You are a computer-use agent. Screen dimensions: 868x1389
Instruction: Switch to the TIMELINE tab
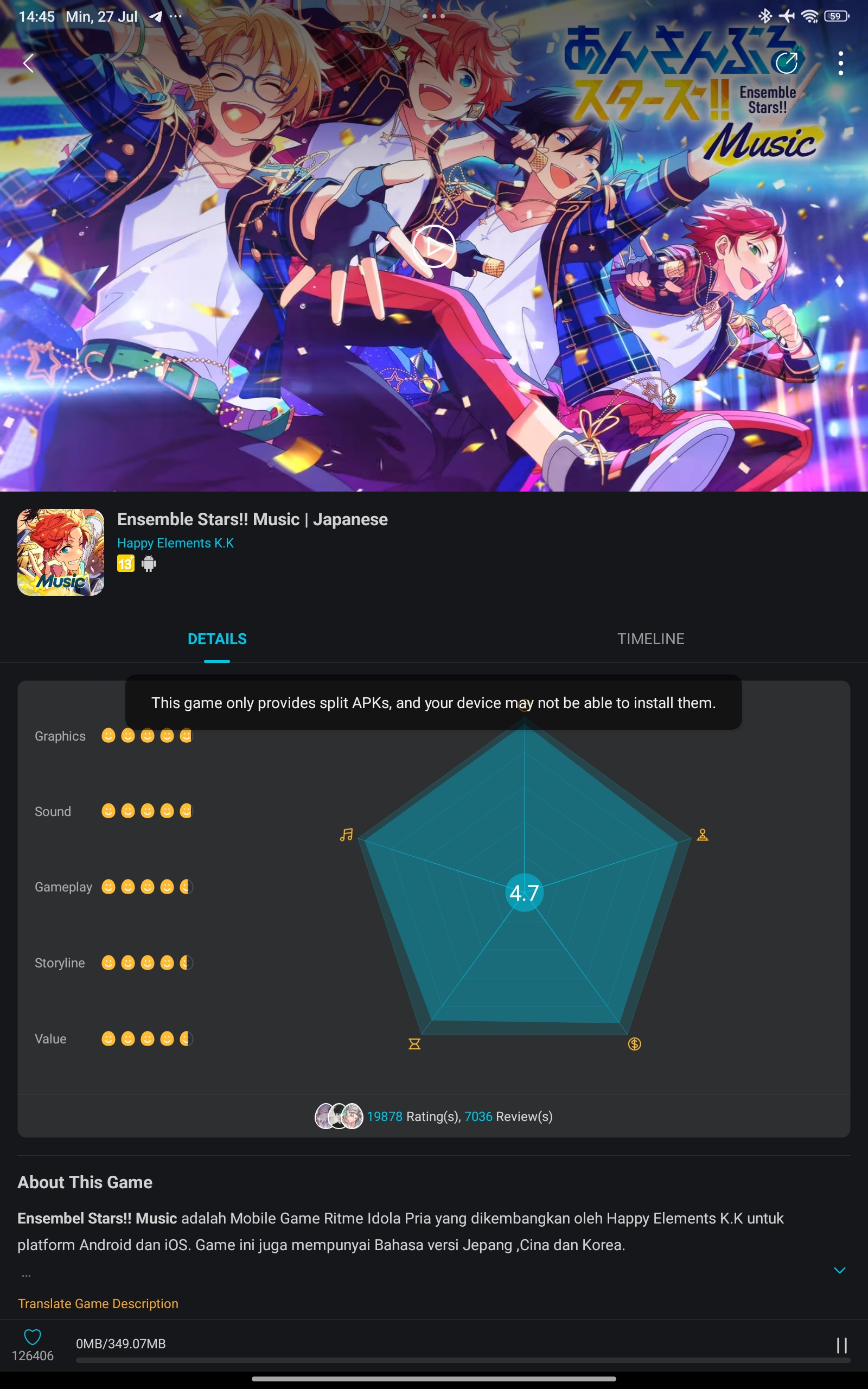point(650,639)
